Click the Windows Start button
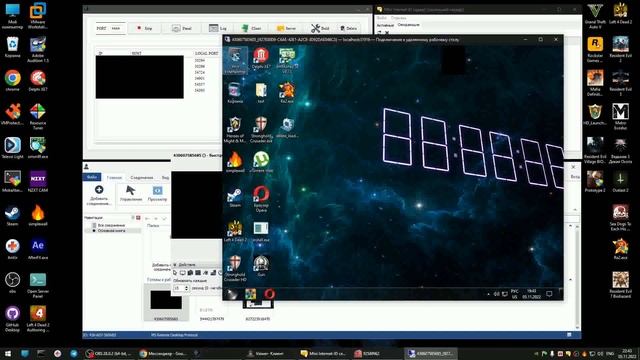 (8, 353)
